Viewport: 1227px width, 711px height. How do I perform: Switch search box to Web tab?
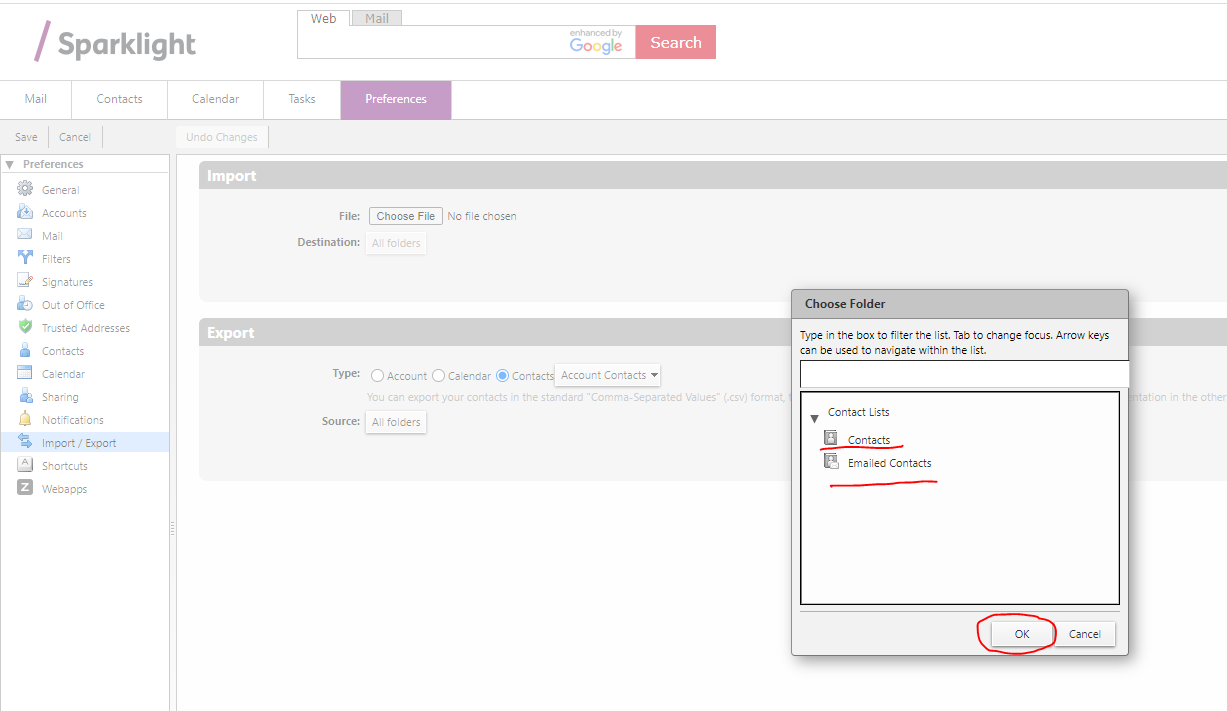click(x=323, y=18)
